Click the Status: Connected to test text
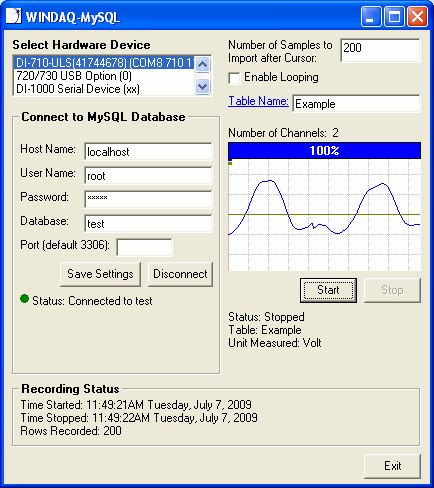This screenshot has height=488, width=434. 92,301
